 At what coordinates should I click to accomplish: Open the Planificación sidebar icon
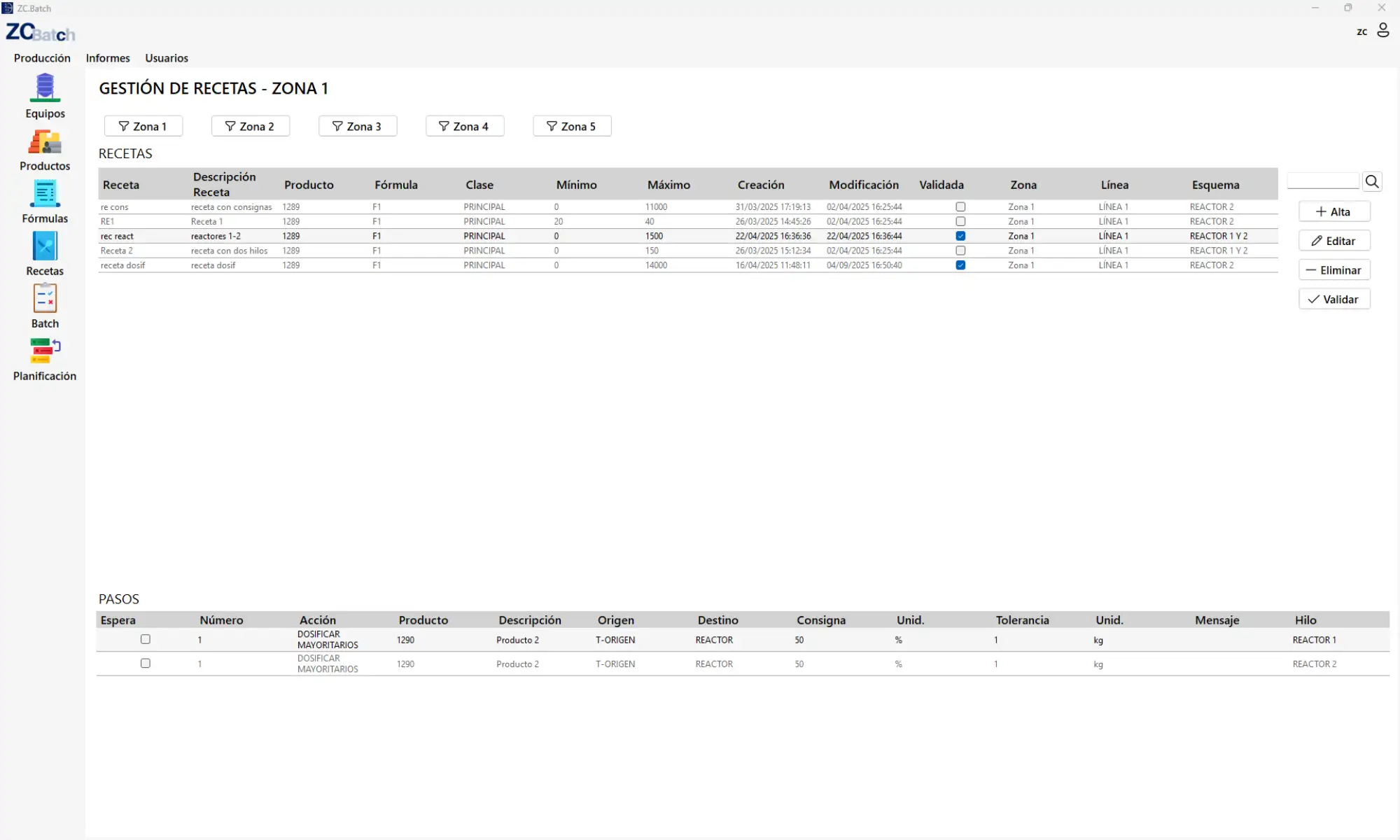pyautogui.click(x=45, y=351)
